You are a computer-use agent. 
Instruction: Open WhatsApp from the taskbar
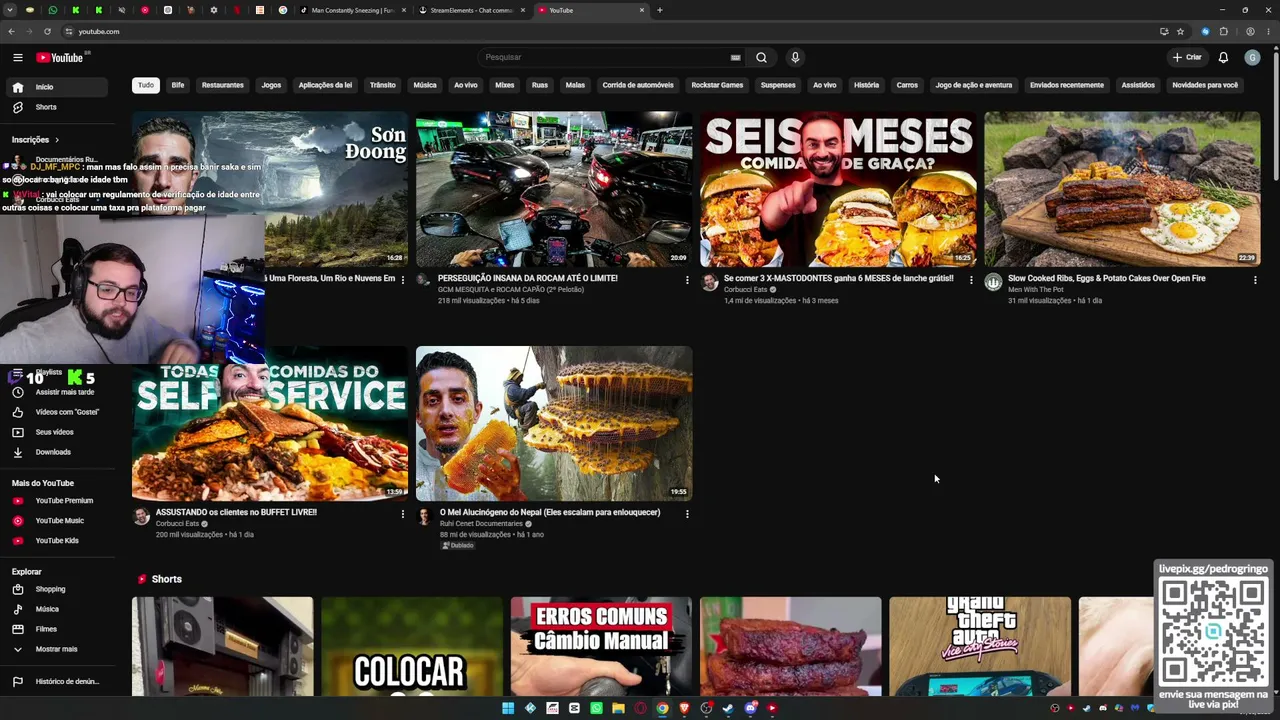tap(596, 708)
